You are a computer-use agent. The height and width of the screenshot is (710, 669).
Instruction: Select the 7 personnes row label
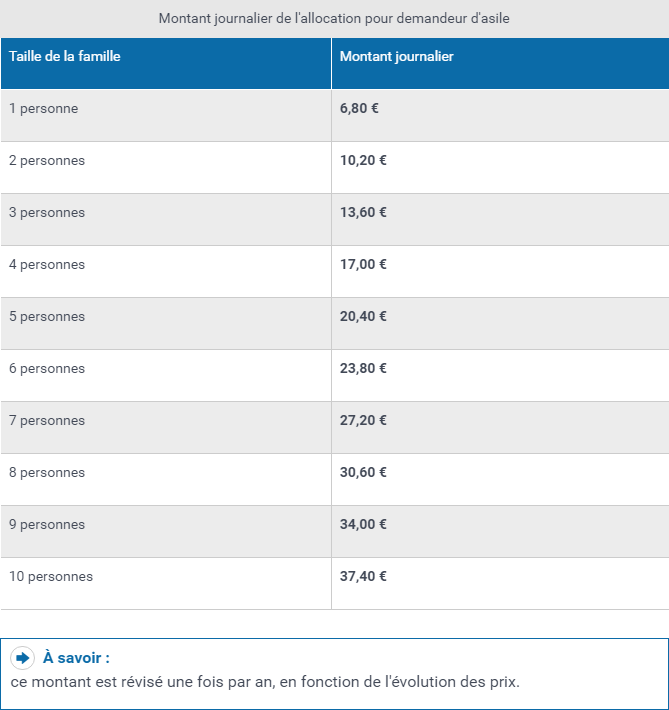(47, 421)
